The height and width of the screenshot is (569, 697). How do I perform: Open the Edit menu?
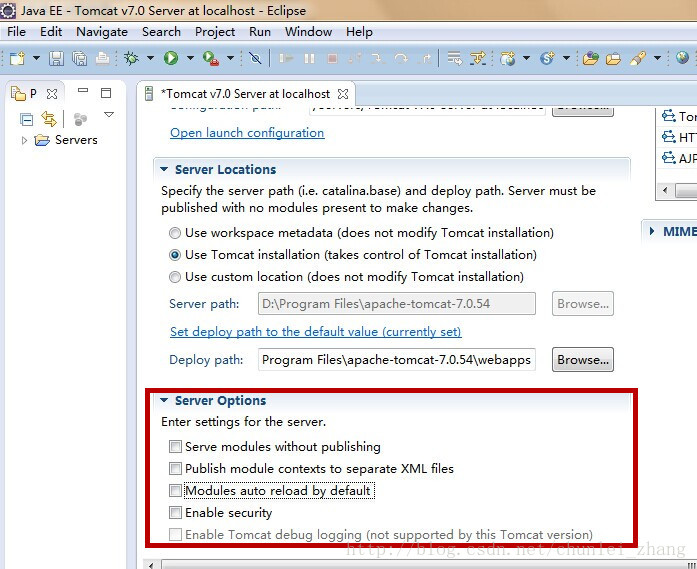(x=51, y=32)
